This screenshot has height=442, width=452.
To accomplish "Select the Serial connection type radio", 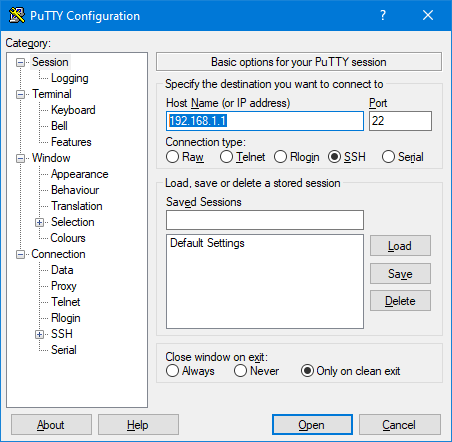I will point(388,157).
